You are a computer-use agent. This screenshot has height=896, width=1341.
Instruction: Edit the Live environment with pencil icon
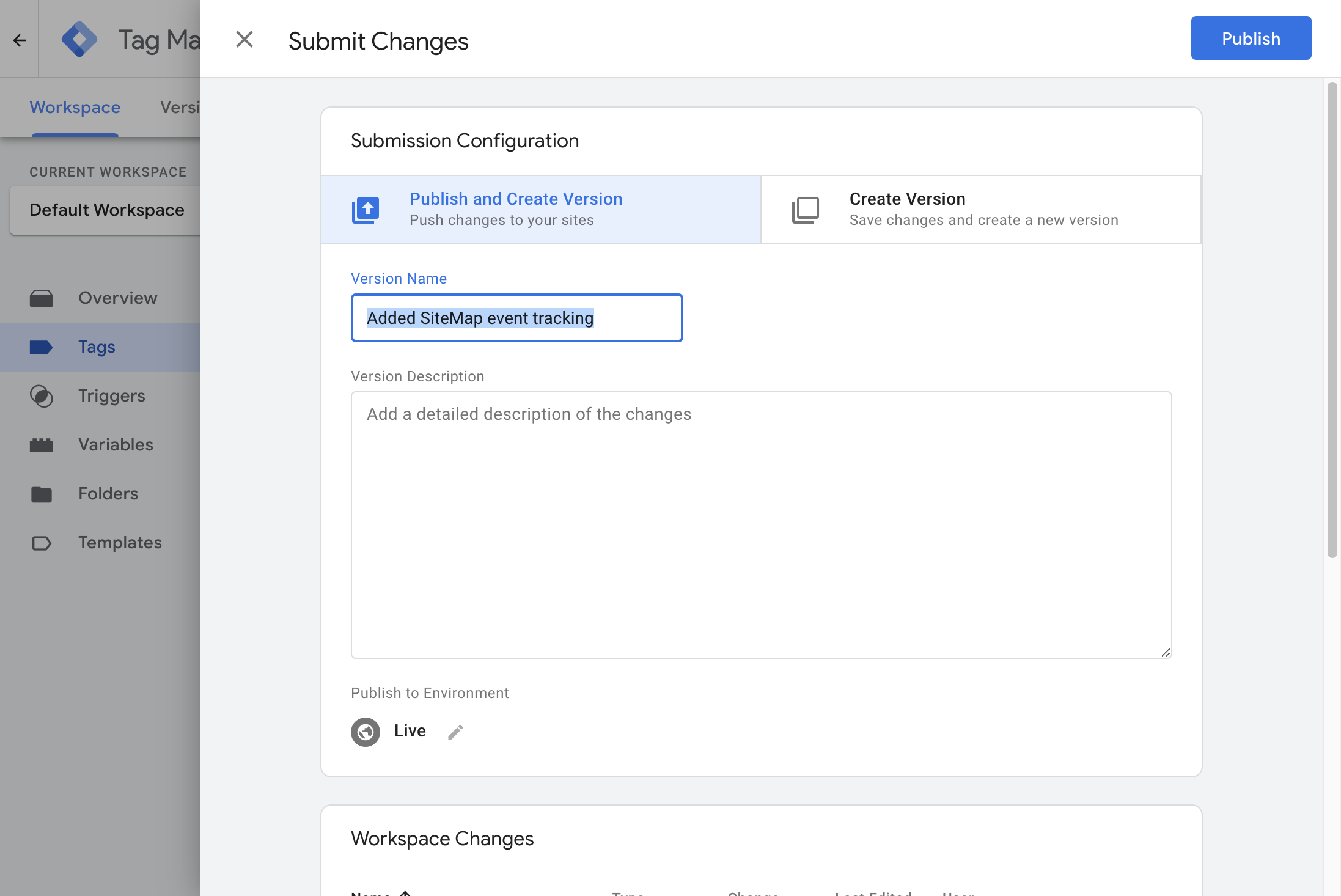click(x=455, y=732)
